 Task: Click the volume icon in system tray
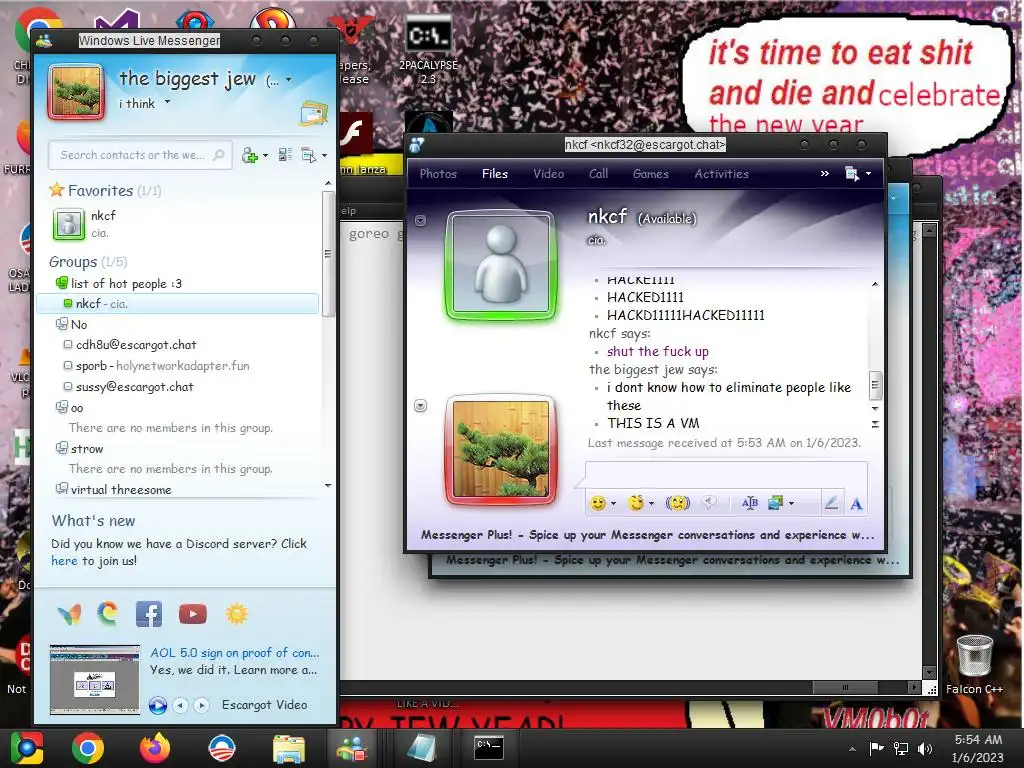(925, 748)
